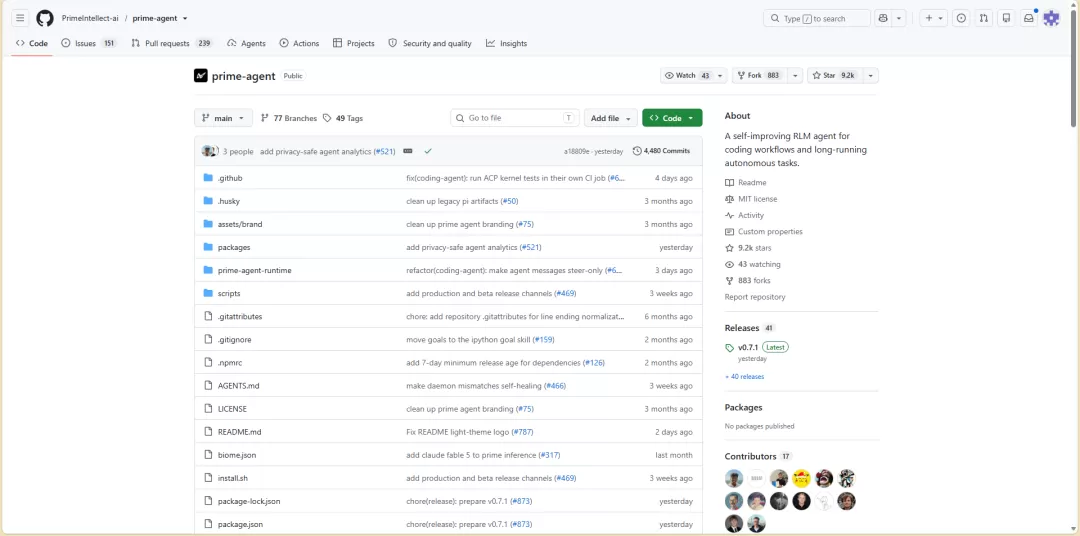
Task: Open the user avatar menu
Action: (x=1051, y=19)
